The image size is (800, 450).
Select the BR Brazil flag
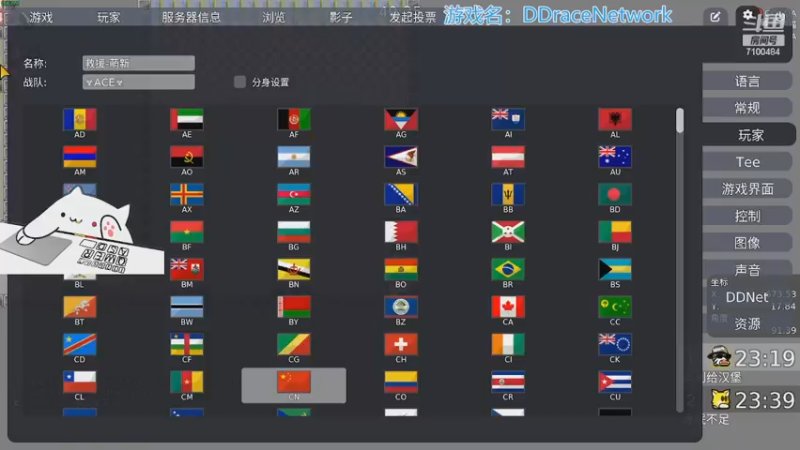508,270
